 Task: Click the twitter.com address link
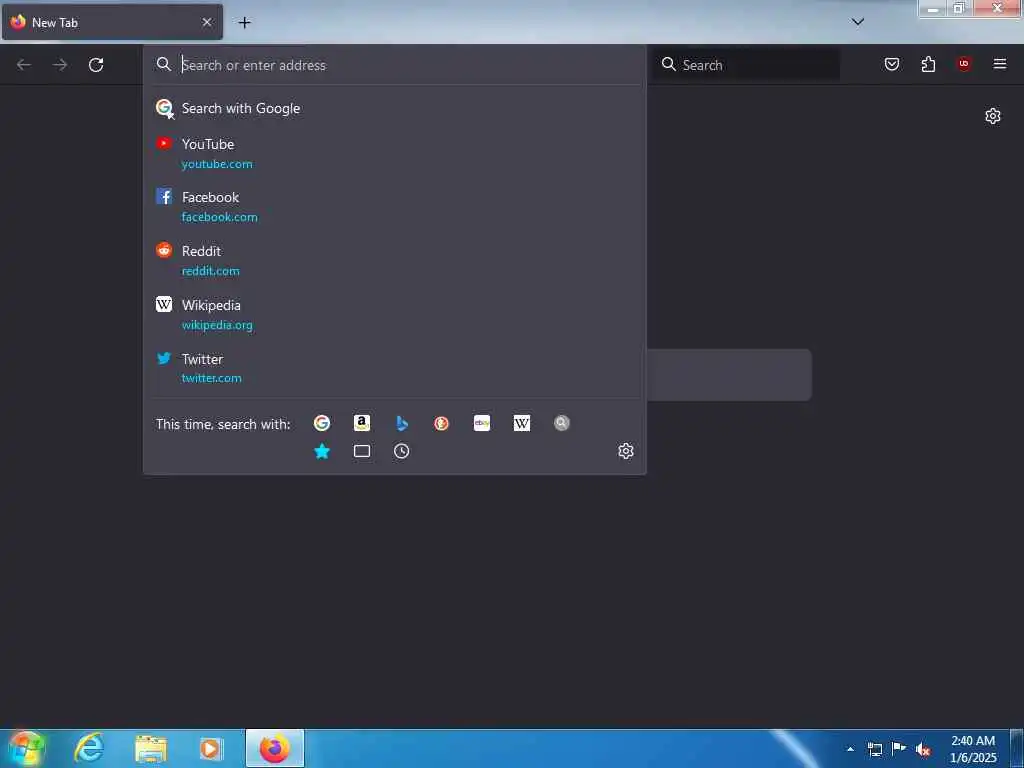coord(211,378)
